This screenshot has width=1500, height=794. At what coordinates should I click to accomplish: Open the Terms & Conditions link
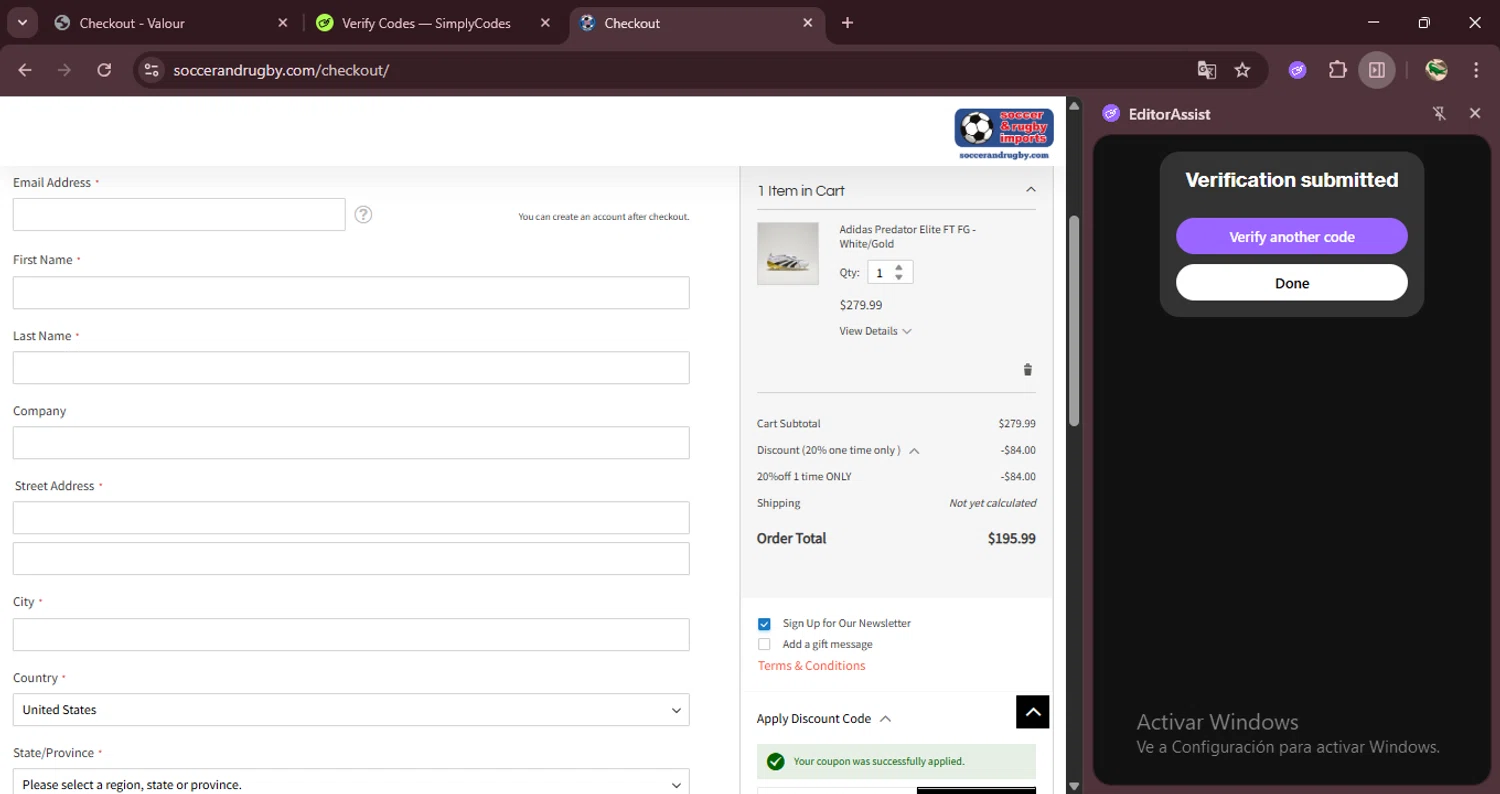click(811, 666)
